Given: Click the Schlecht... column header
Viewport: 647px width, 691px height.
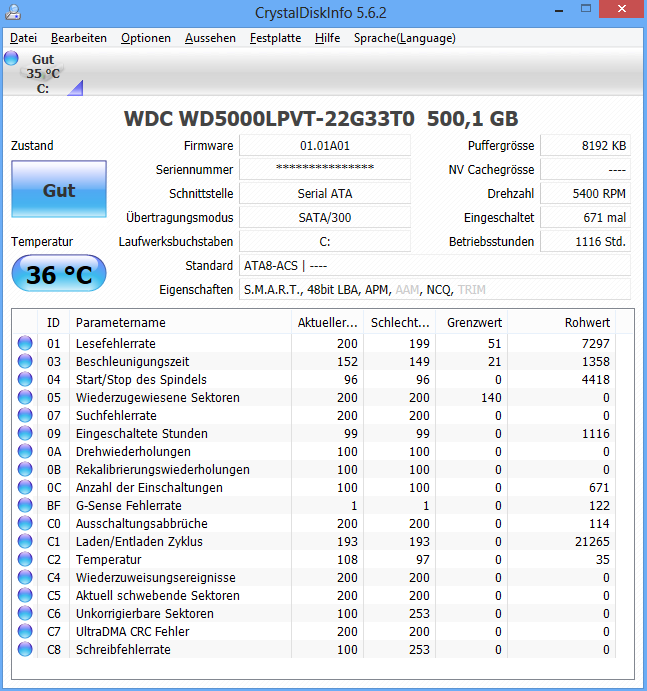Looking at the screenshot, I should [400, 323].
